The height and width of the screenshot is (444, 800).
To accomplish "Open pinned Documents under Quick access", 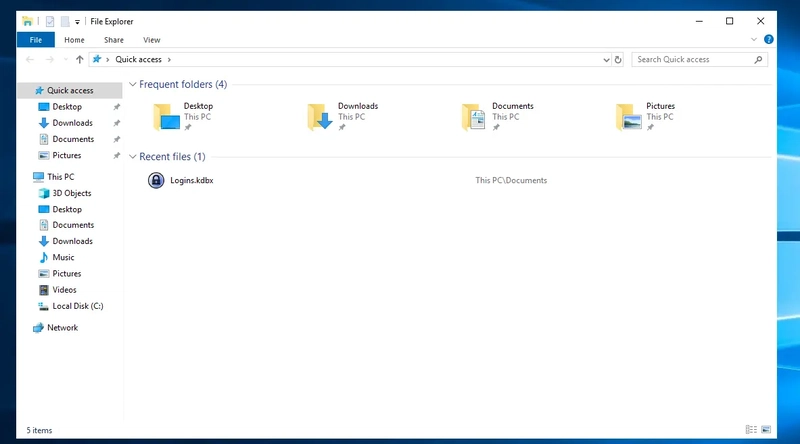I will pos(73,139).
